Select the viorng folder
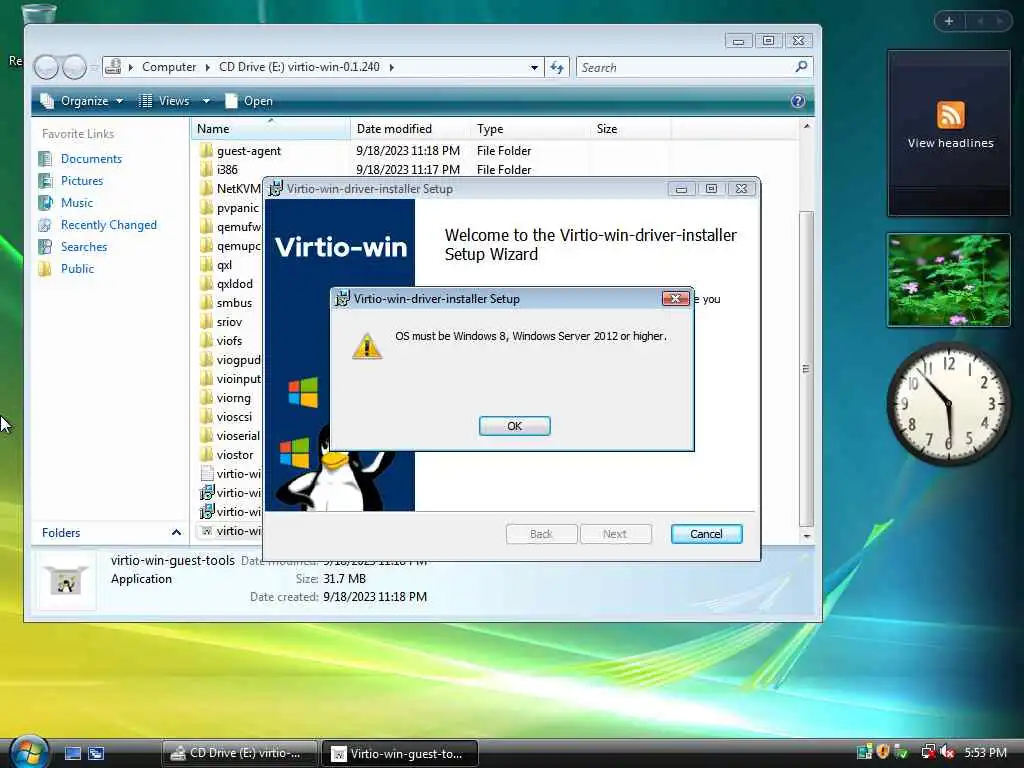Viewport: 1024px width, 768px height. [233, 398]
